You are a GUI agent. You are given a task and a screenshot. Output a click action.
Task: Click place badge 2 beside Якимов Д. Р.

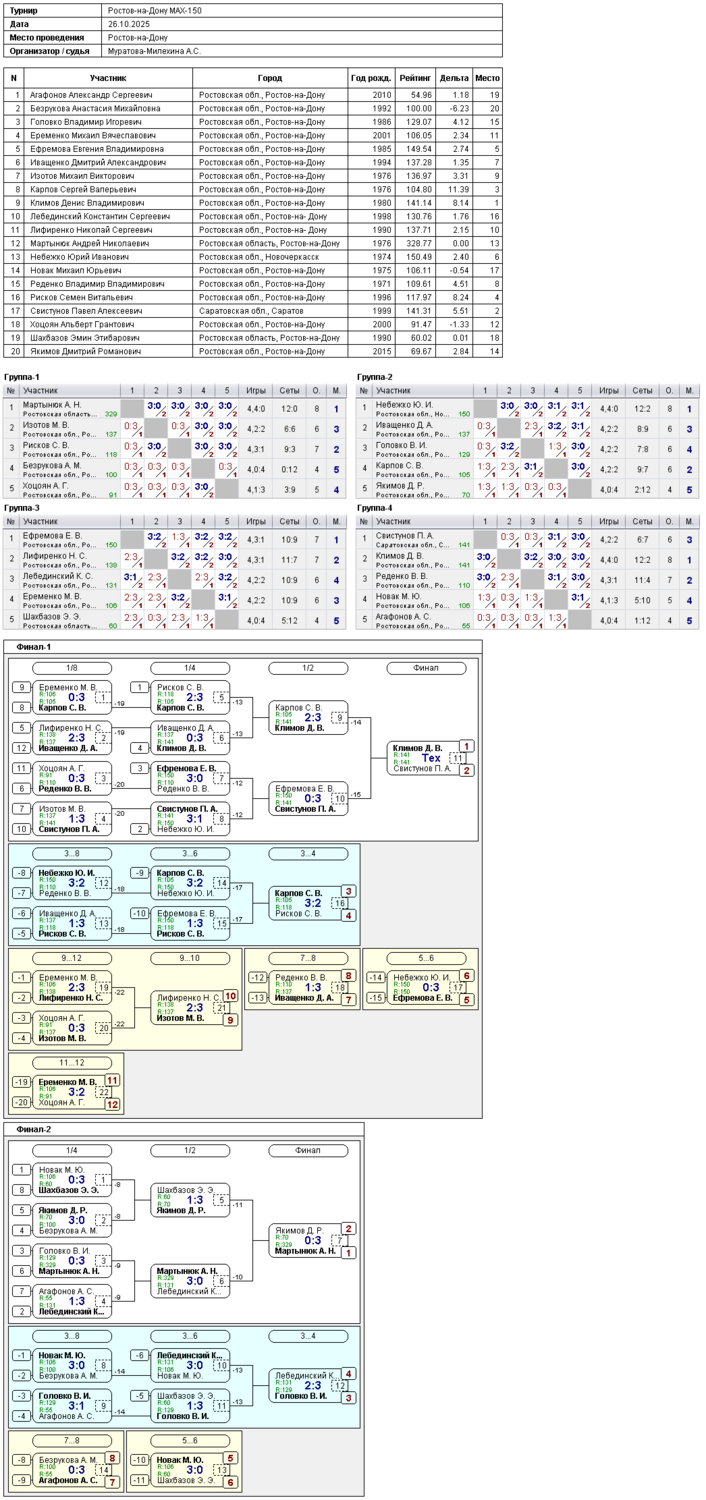coord(349,1228)
